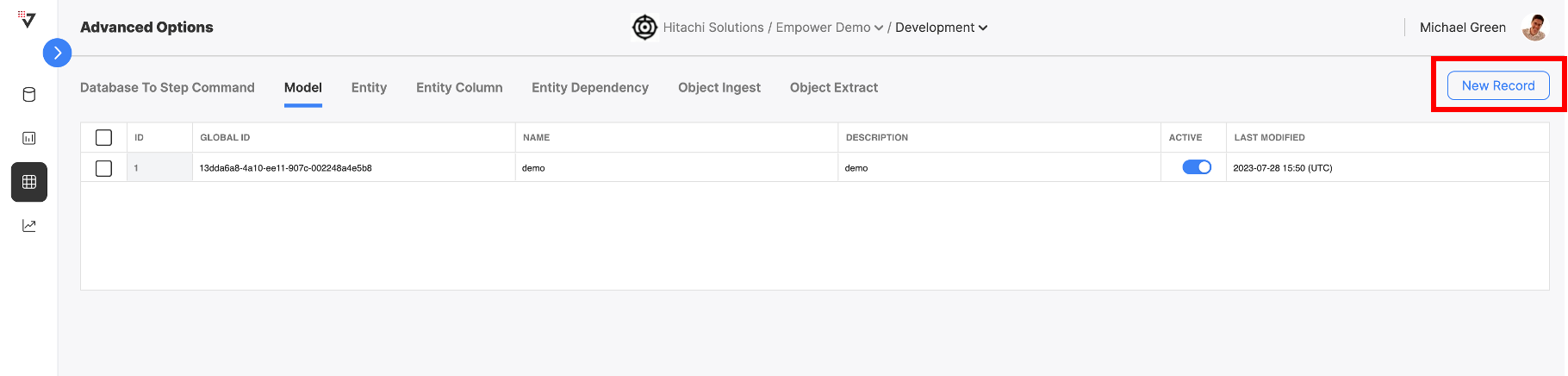
Task: Click the Michael Green user name
Action: 1463,28
